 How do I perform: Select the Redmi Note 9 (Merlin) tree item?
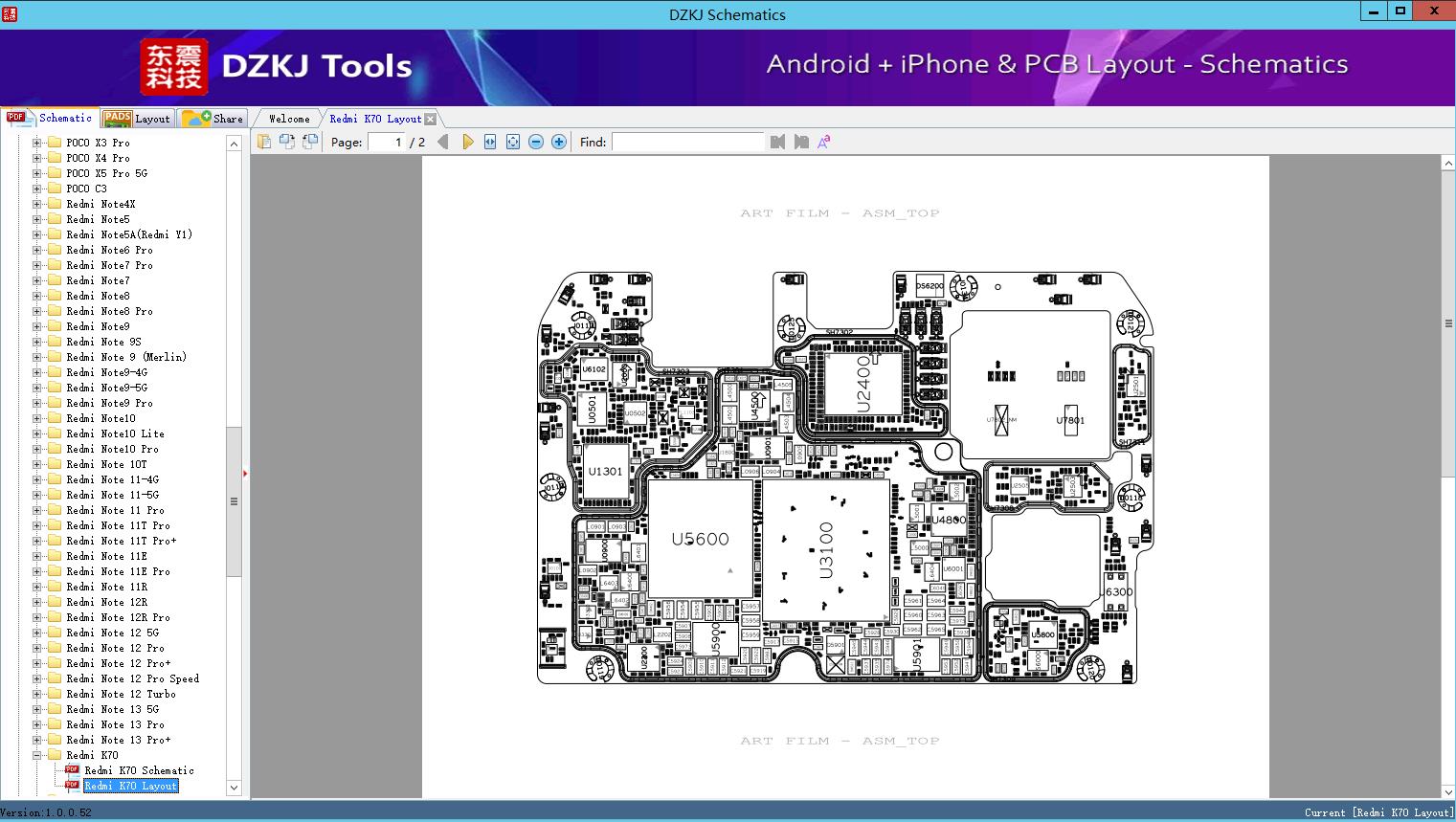[126, 357]
